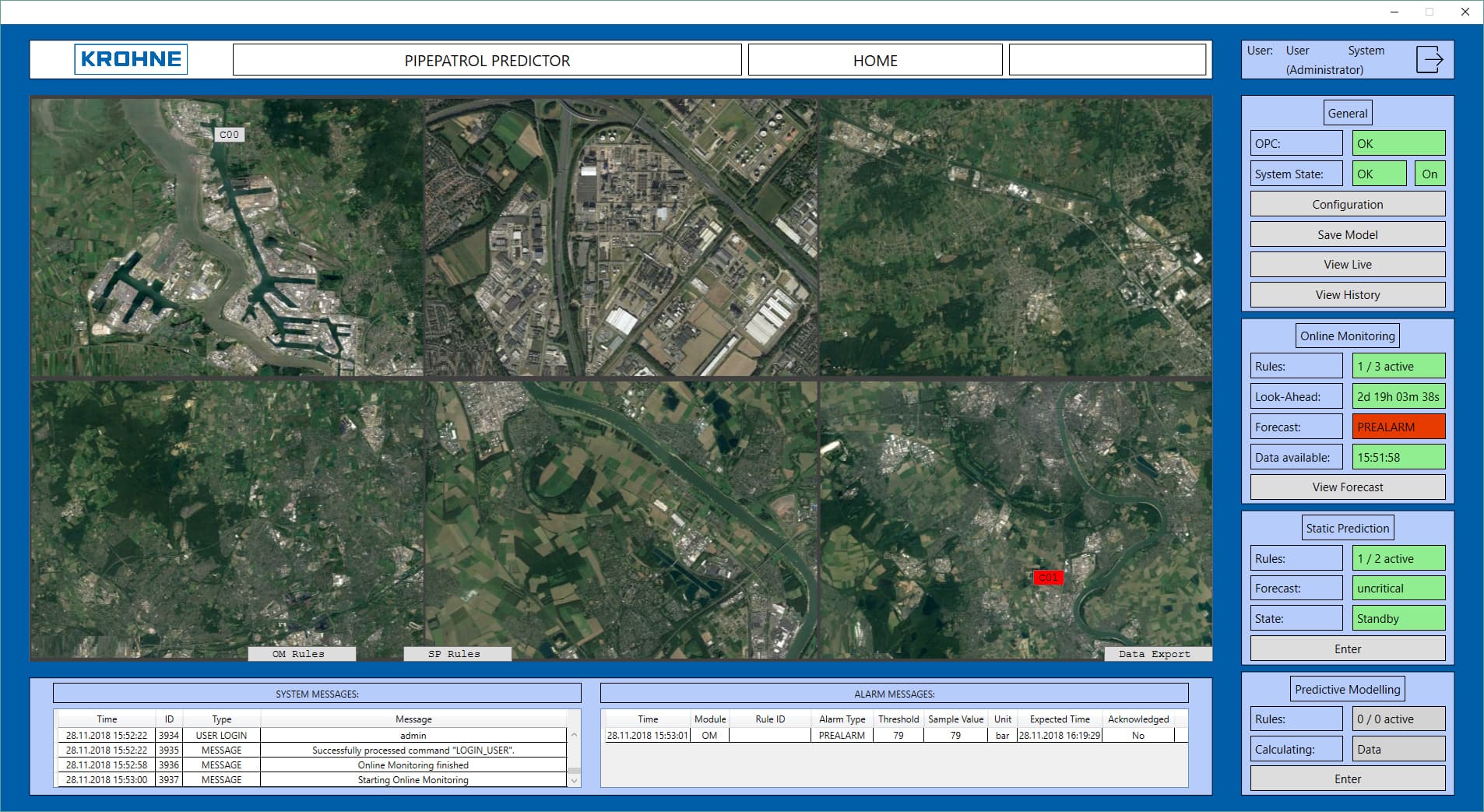
Task: Click the KROHNE logo
Action: [131, 59]
